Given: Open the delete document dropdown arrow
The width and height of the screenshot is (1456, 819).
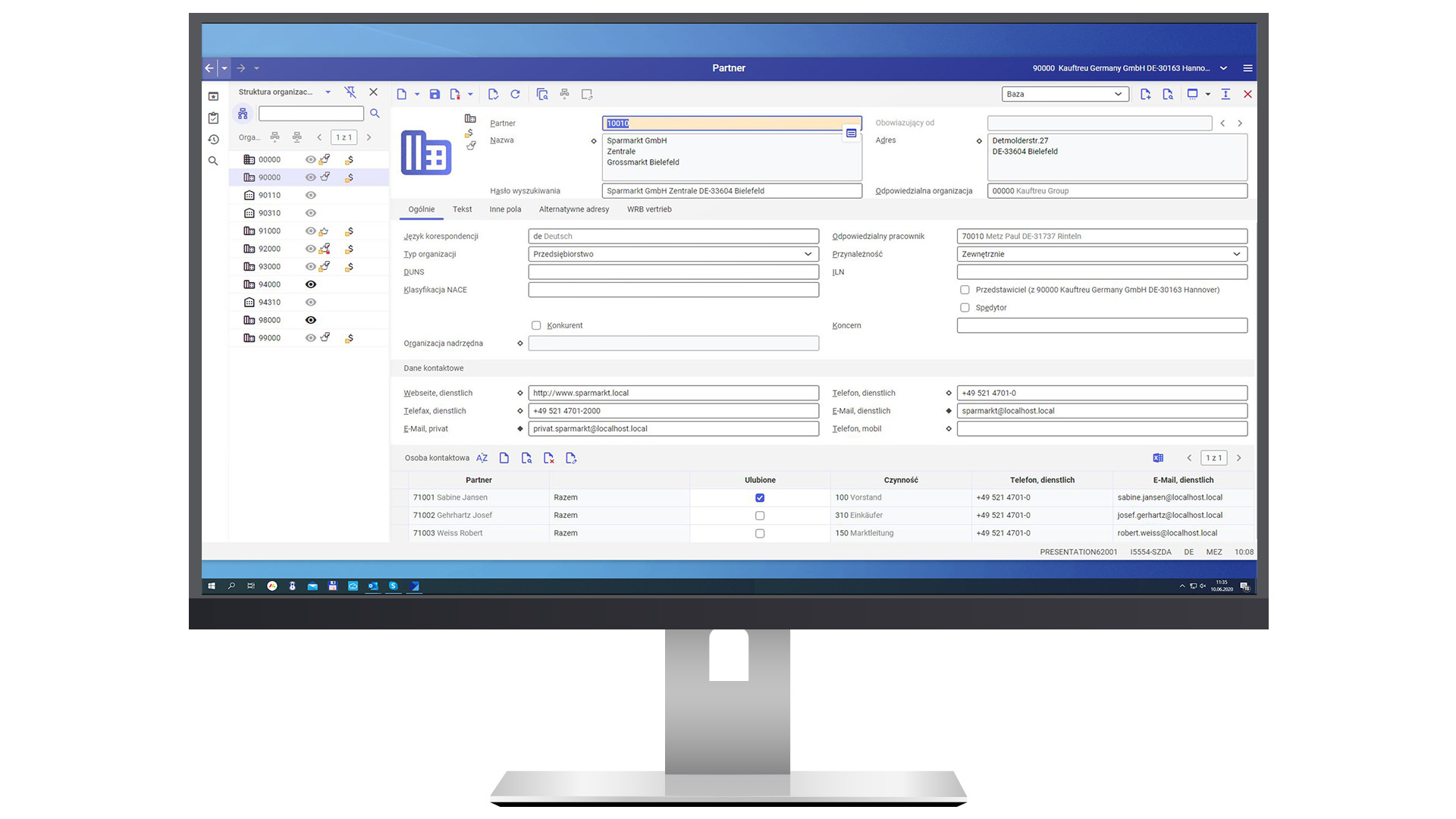Looking at the screenshot, I should [470, 95].
